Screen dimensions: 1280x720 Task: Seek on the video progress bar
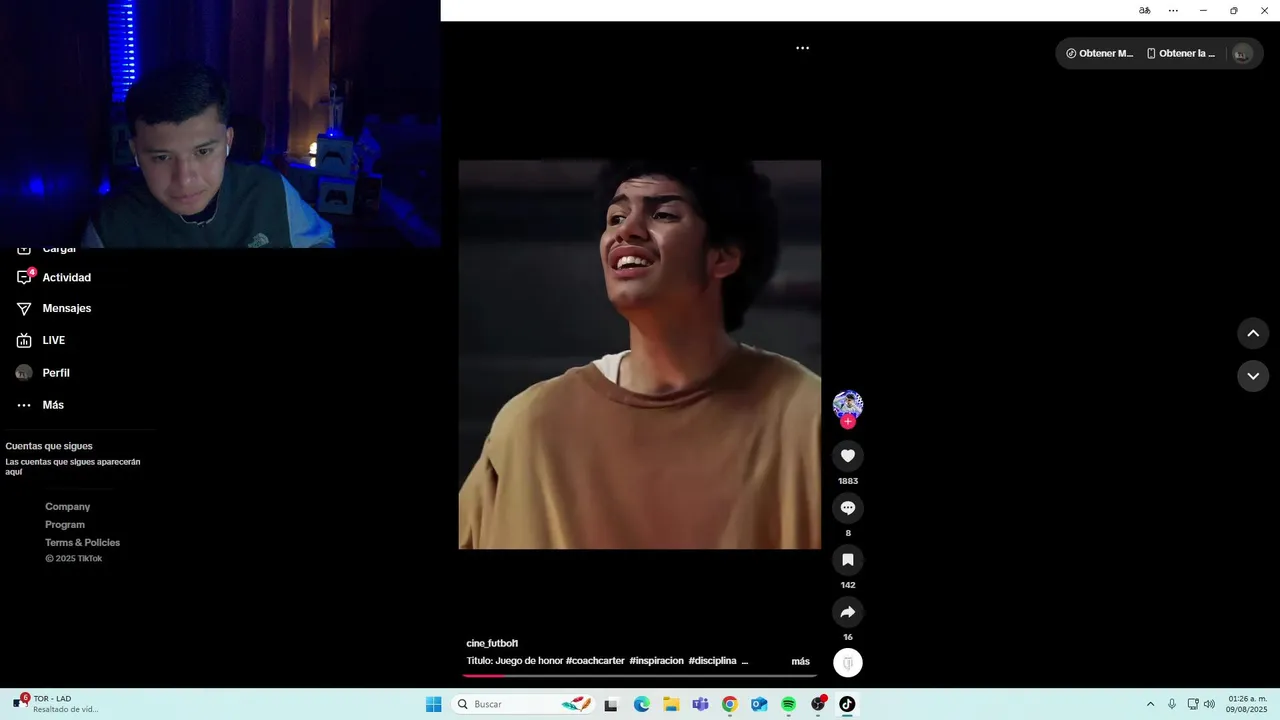640,676
